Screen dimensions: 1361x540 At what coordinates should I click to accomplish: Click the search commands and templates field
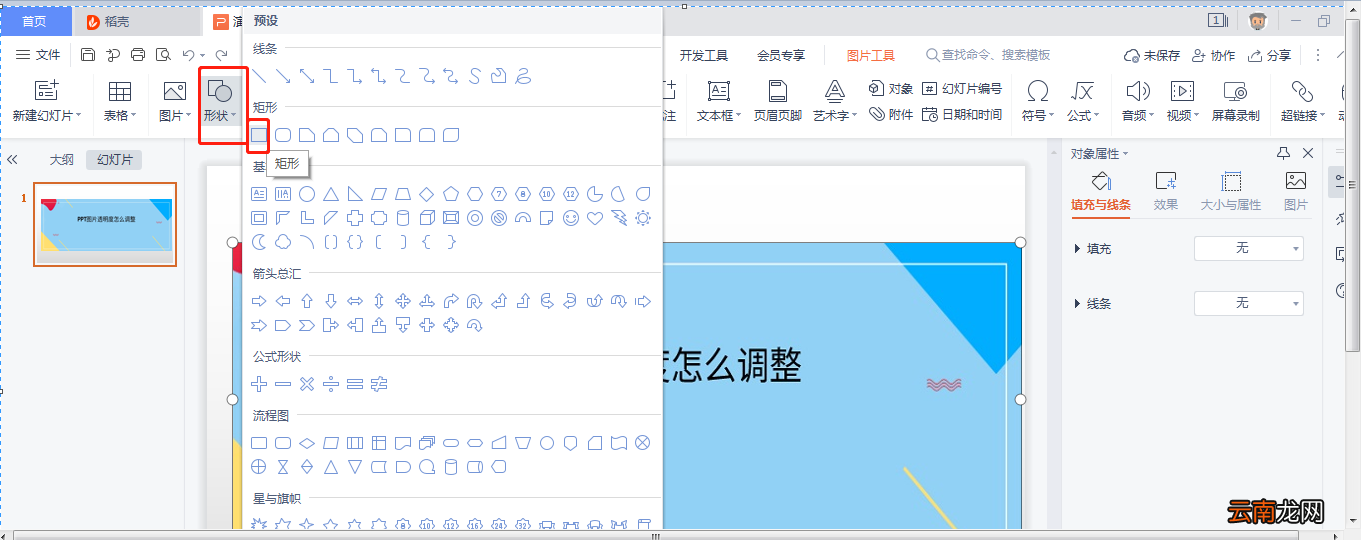988,55
